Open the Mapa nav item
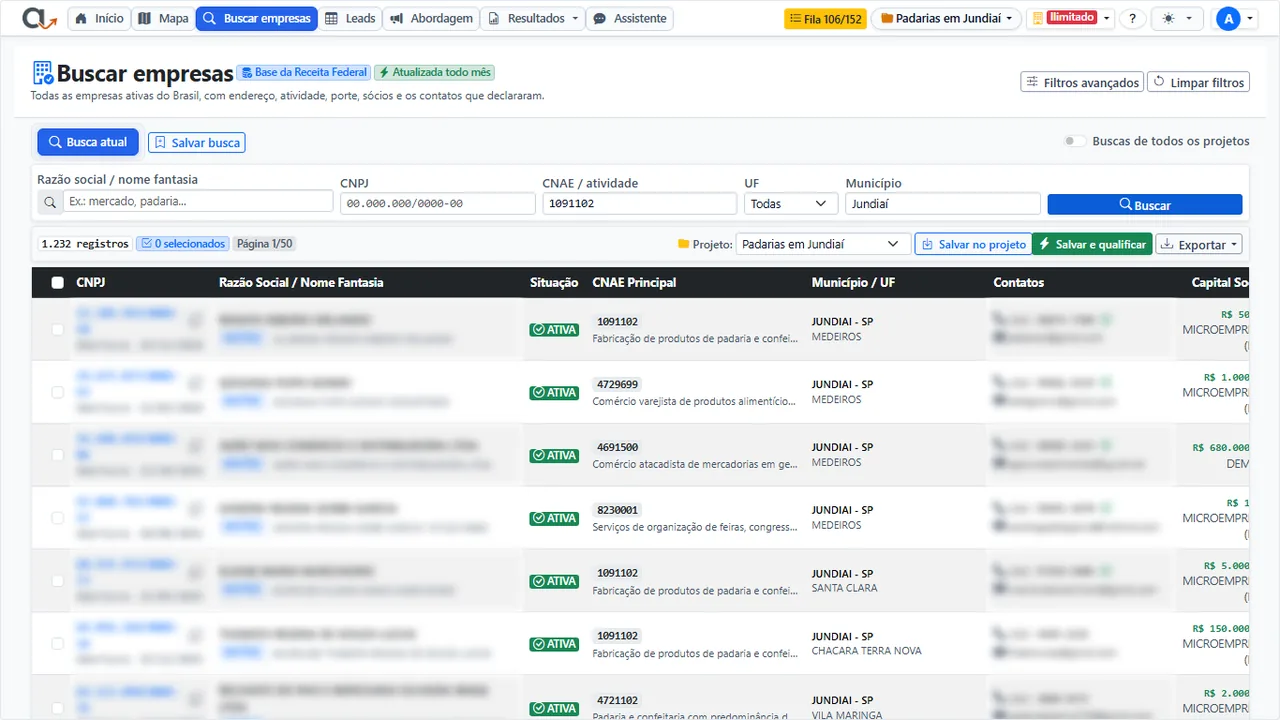The height and width of the screenshot is (720, 1280). [x=163, y=18]
